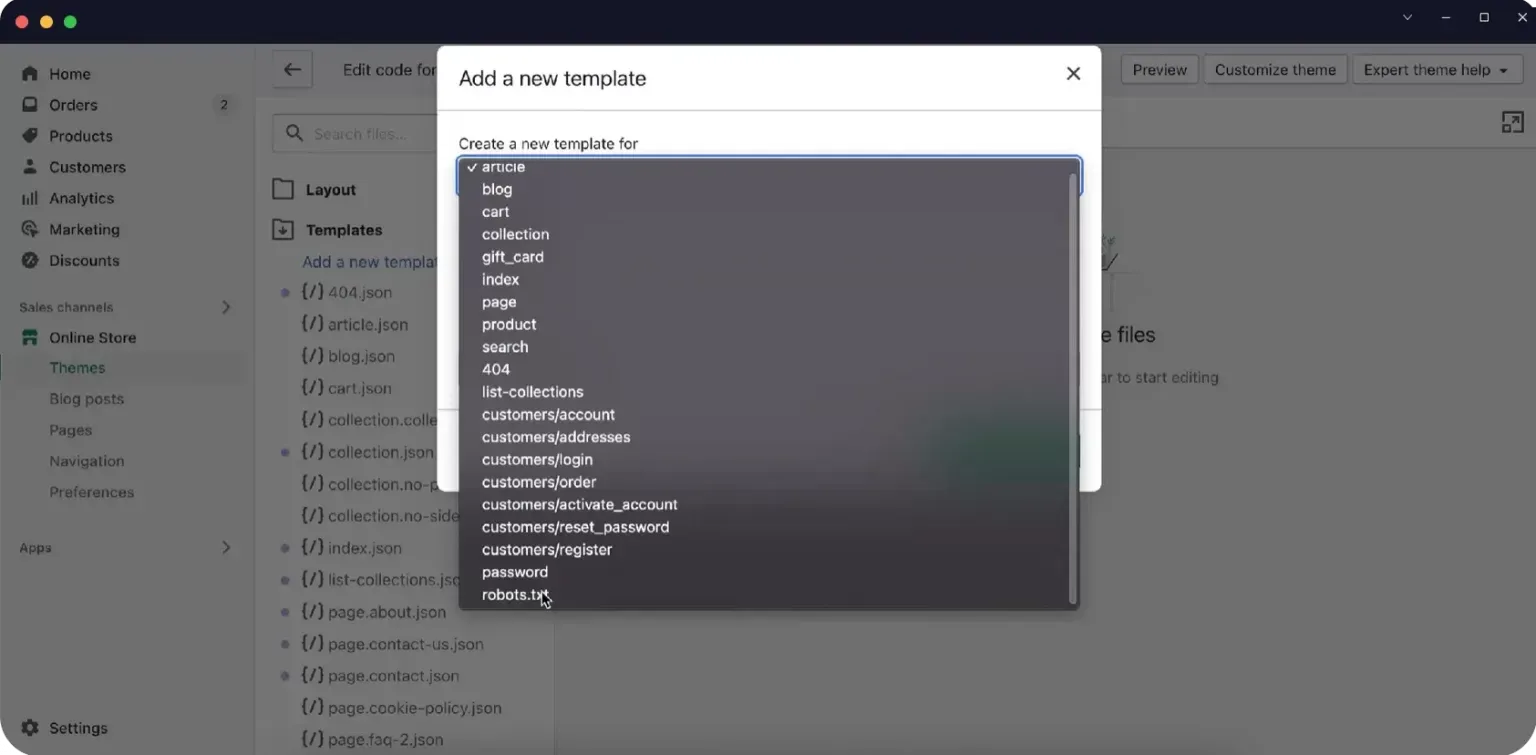Select the checked article option
This screenshot has height=755, width=1536.
click(768, 167)
